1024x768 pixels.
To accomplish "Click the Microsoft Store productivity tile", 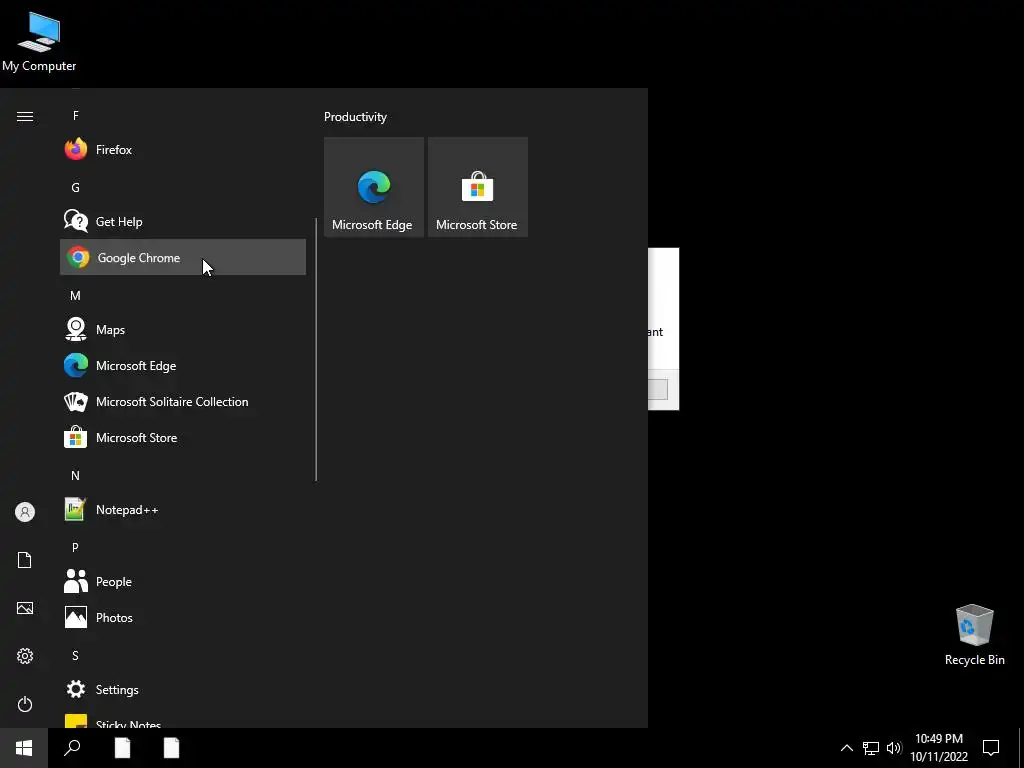I will 477,187.
